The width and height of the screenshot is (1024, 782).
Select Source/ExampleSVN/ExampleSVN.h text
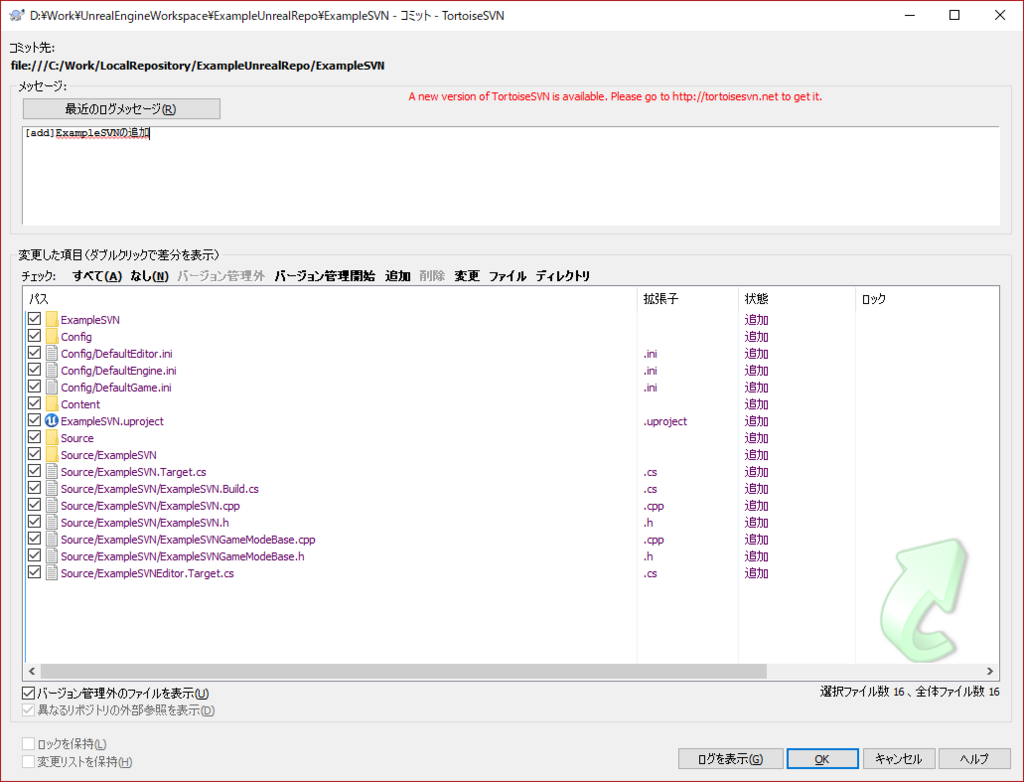tap(144, 523)
